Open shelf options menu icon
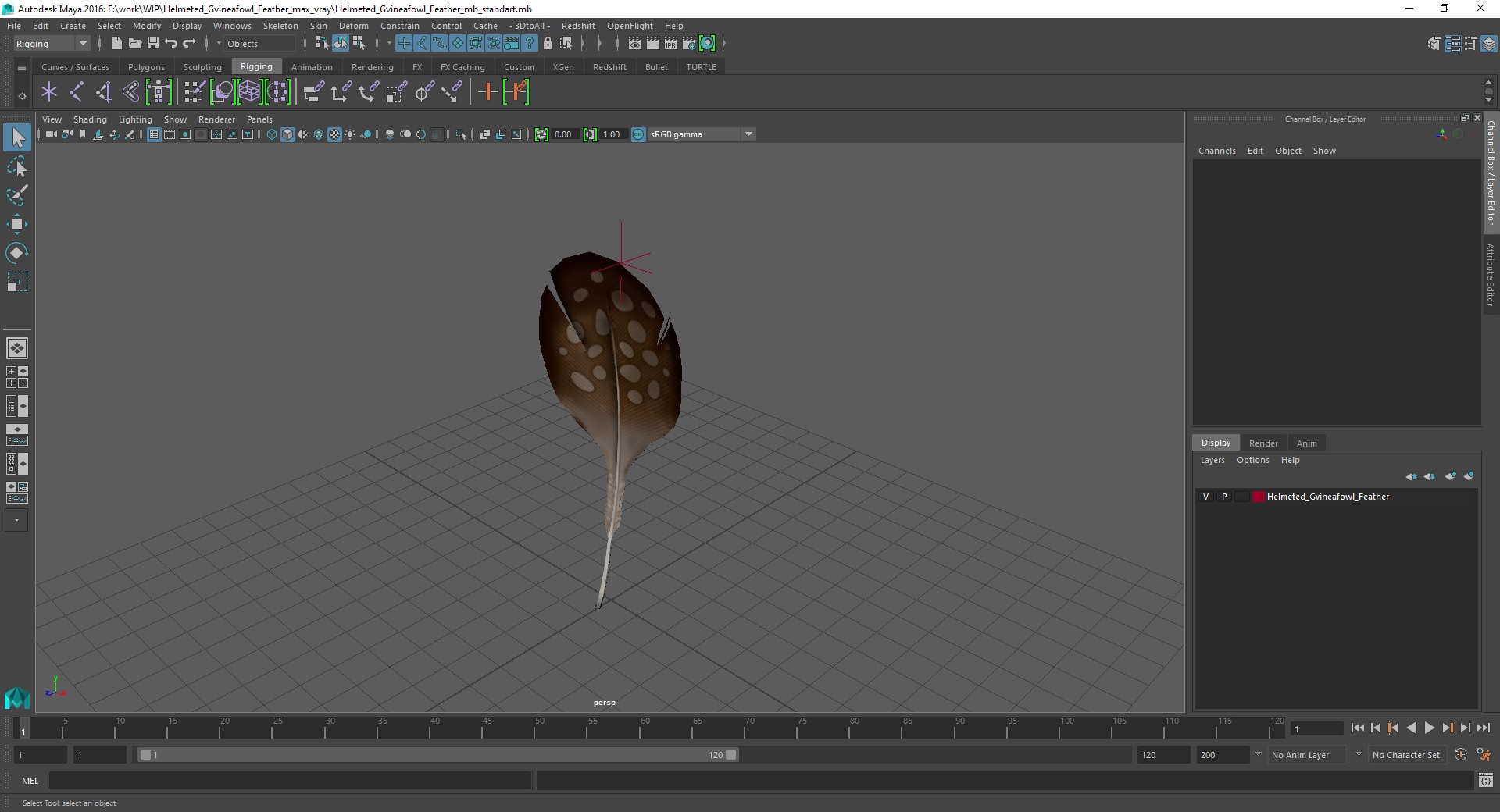This screenshot has height=812, width=1500. coord(22,96)
